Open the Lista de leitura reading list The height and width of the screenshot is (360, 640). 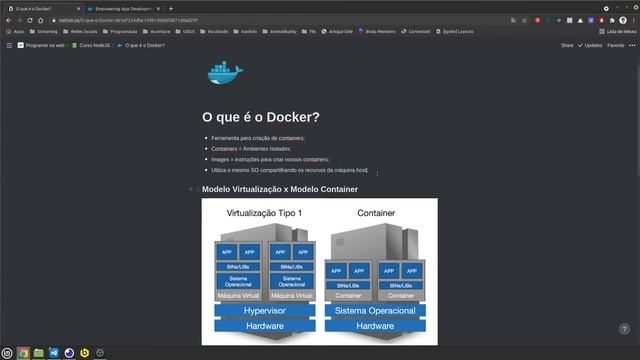coord(617,31)
